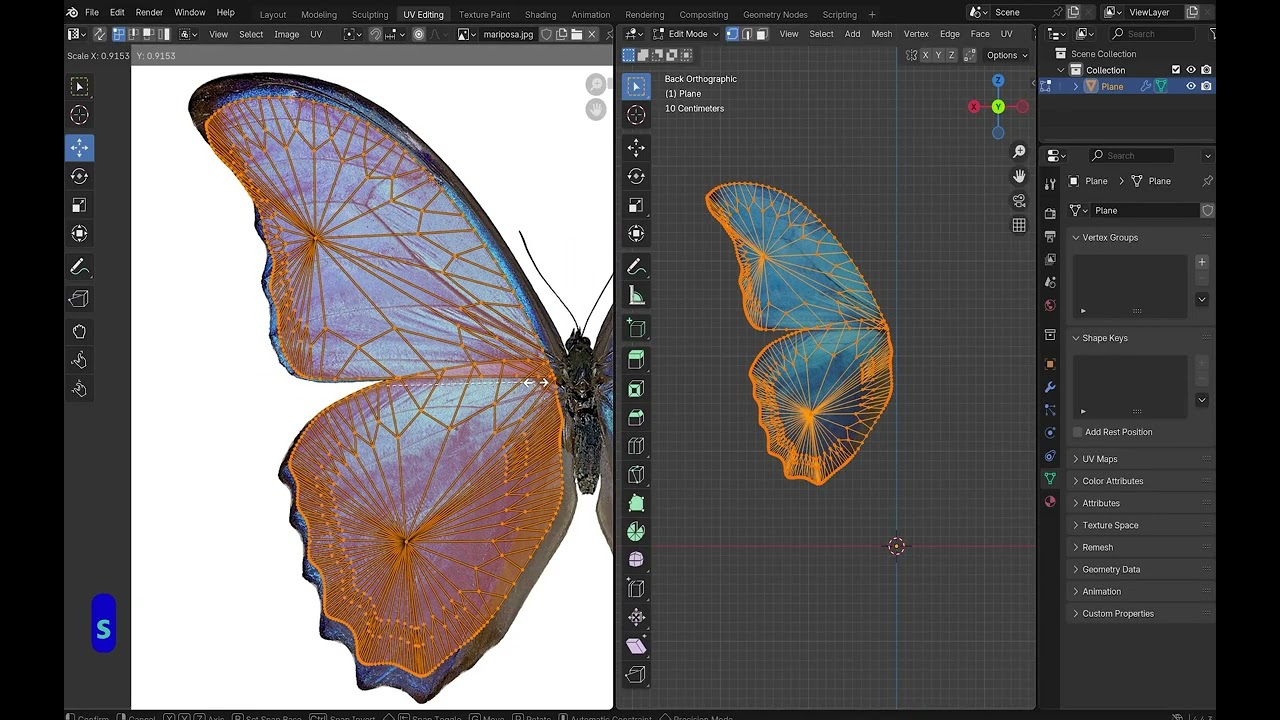Screen dimensions: 1280x720
Task: Open the World properties tab
Action: (x=1050, y=305)
